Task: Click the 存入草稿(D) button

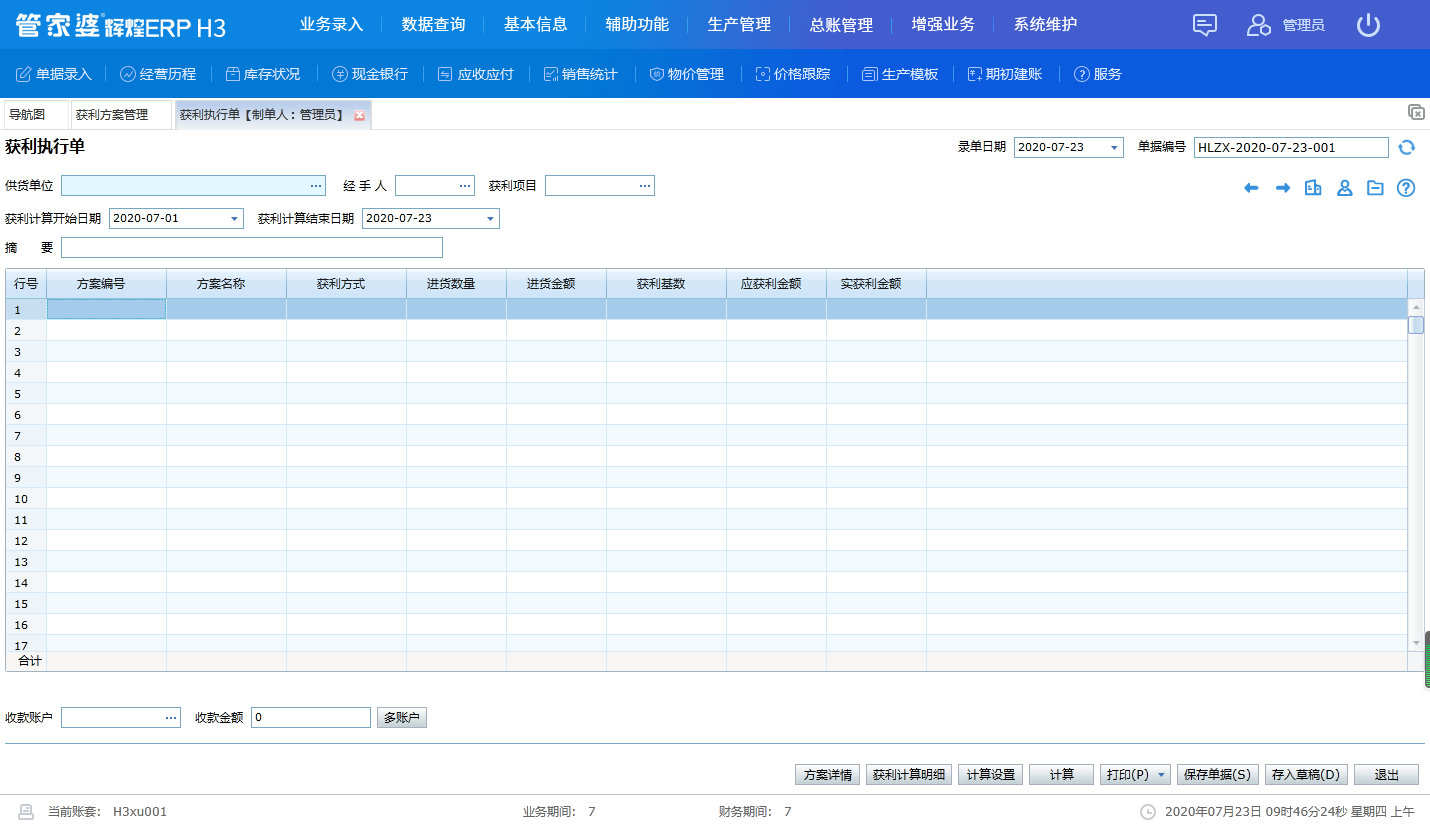Action: (x=1307, y=775)
